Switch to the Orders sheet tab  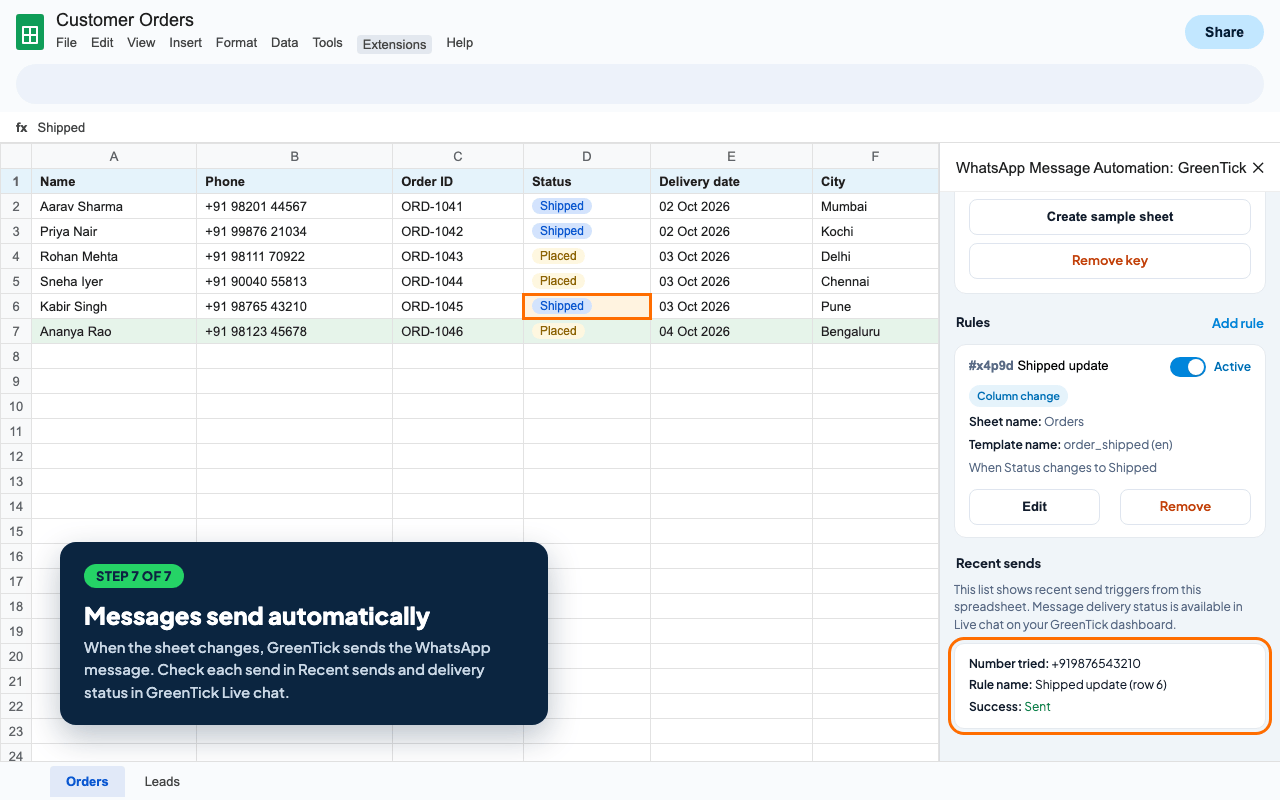click(87, 781)
